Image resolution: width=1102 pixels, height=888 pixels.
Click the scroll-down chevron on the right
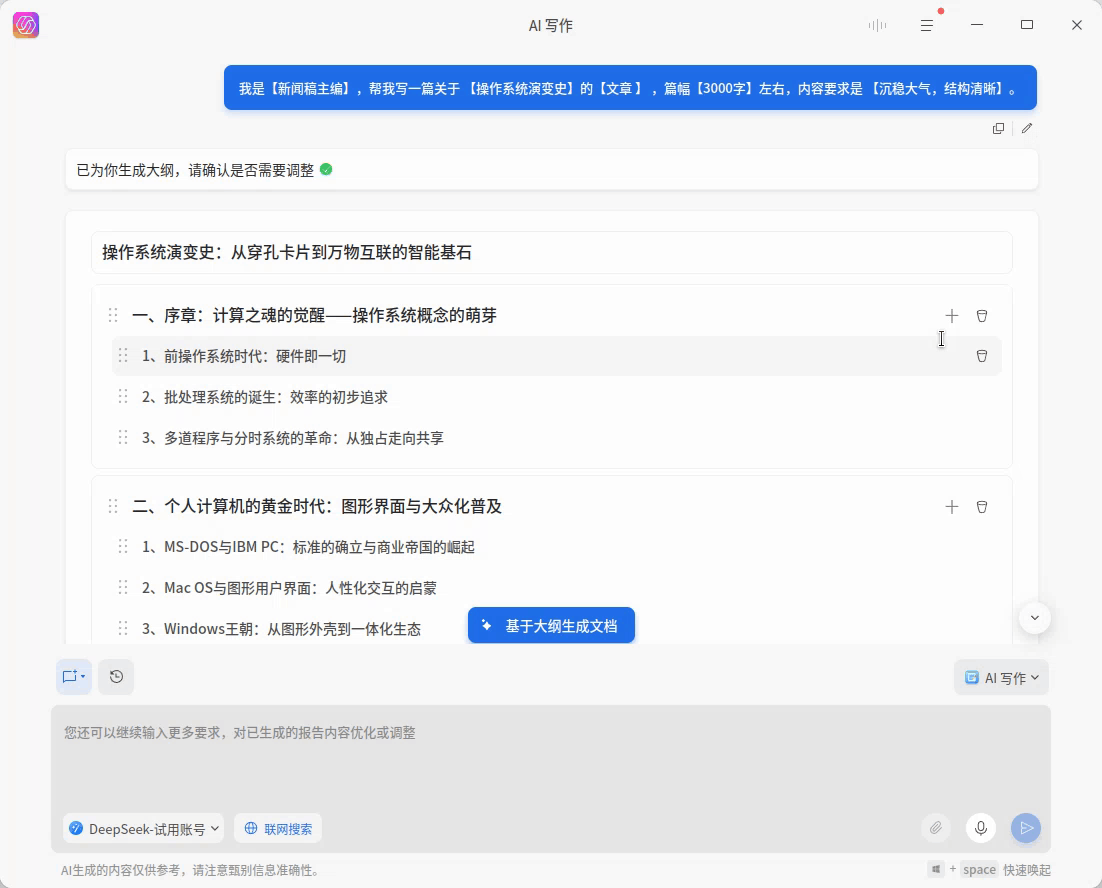(1035, 618)
